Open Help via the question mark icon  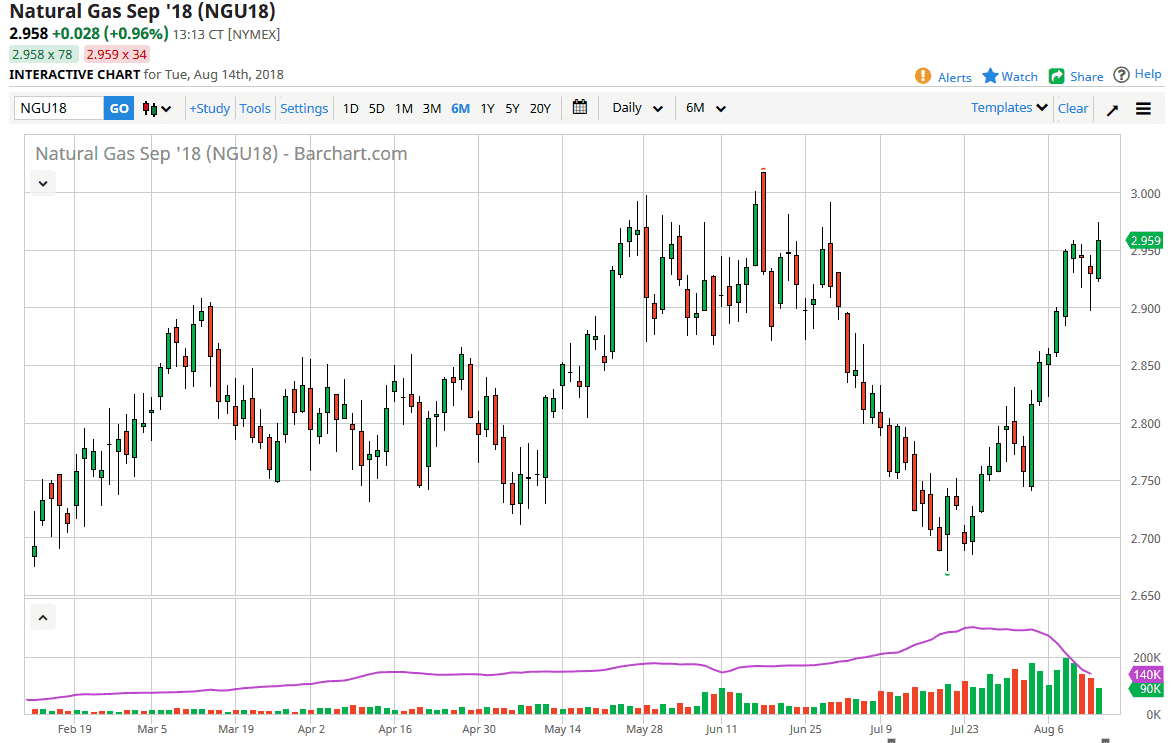[x=1121, y=75]
